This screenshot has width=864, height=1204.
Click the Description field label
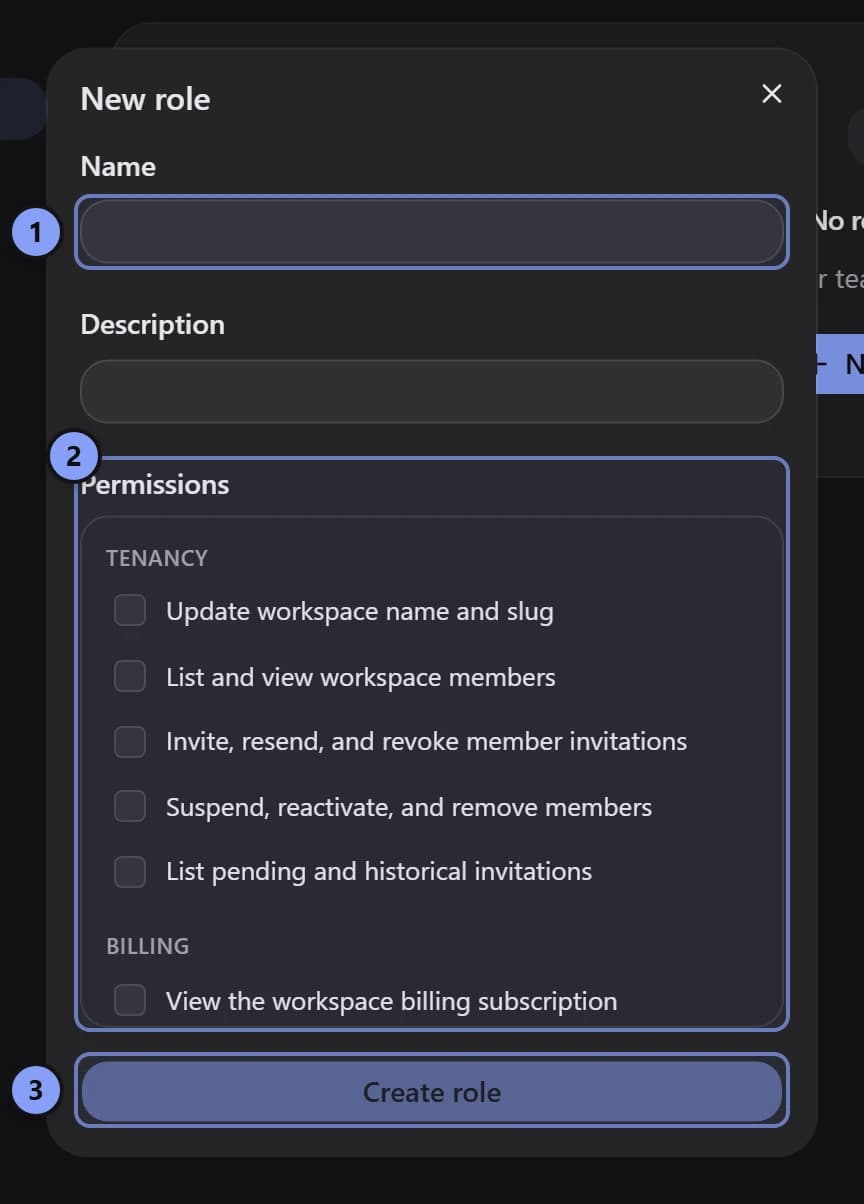[152, 325]
